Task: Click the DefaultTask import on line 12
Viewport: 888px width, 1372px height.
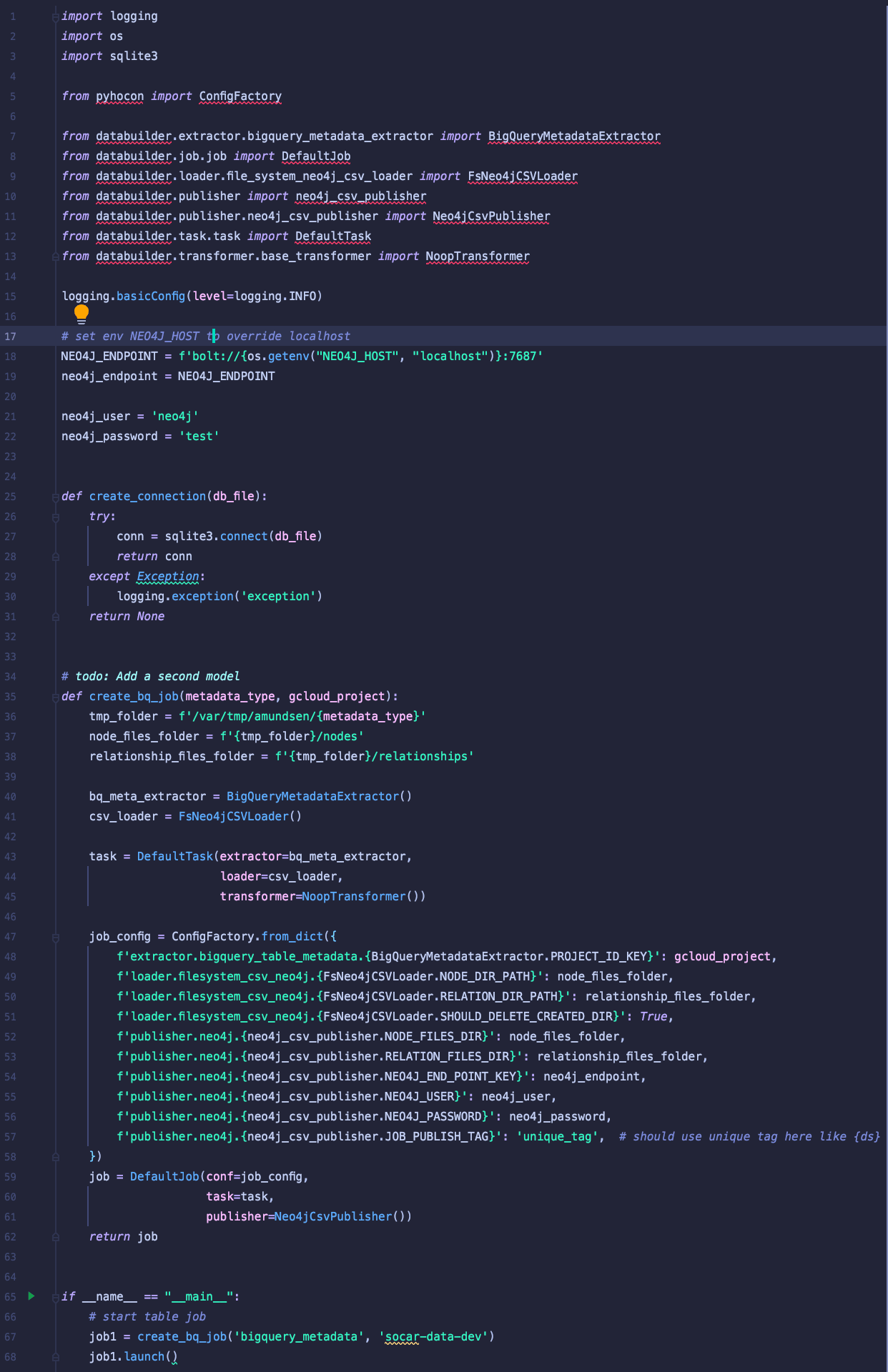Action: pos(333,236)
